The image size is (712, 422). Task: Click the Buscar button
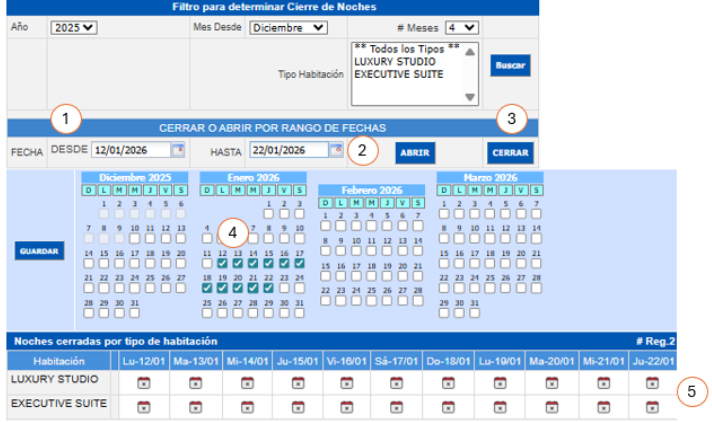(510, 65)
